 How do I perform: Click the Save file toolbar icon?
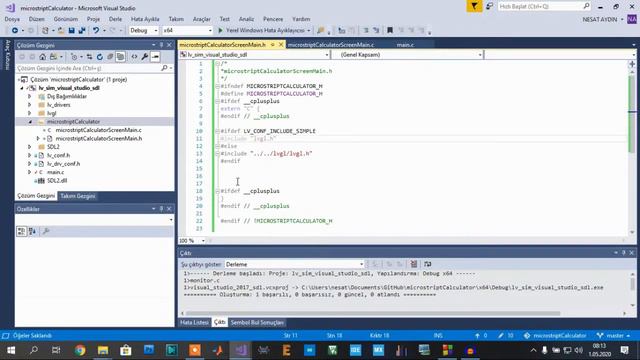click(71, 31)
